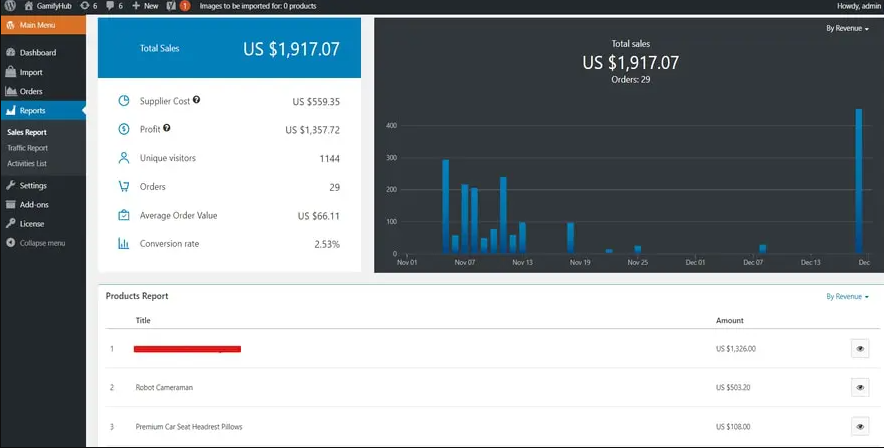Open Add-ons in the sidebar
884x448 pixels.
pos(34,204)
